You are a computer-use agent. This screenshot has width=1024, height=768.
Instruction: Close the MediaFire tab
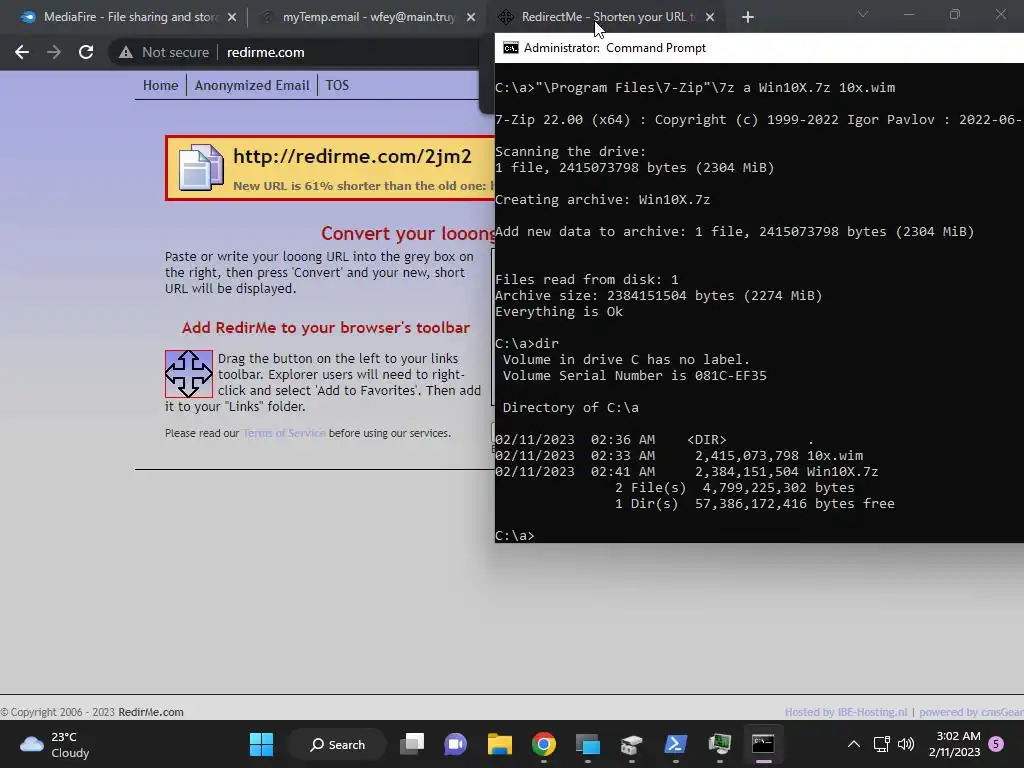click(232, 17)
